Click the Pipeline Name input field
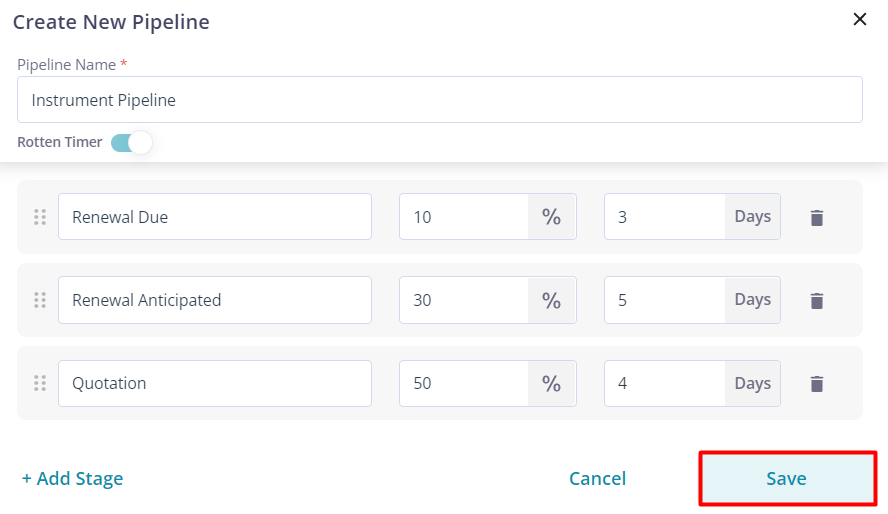 click(x=440, y=100)
